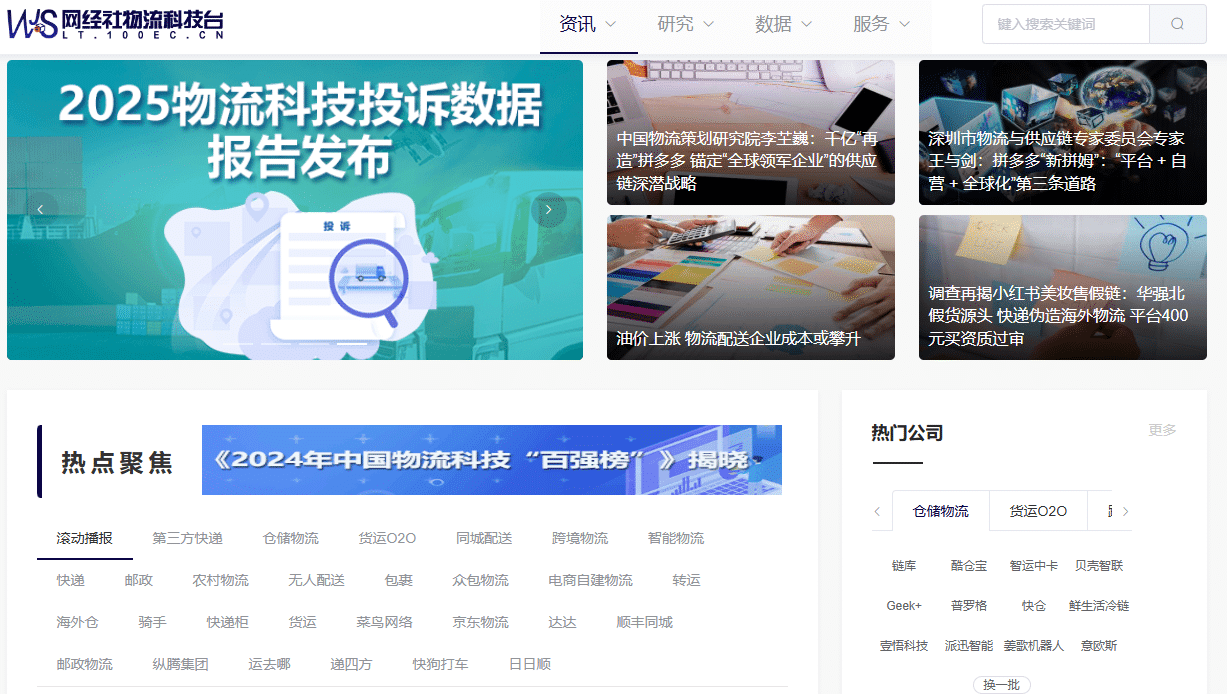Open the 递四方 topic tag
Viewport: 1227px width, 694px height.
pos(352,664)
